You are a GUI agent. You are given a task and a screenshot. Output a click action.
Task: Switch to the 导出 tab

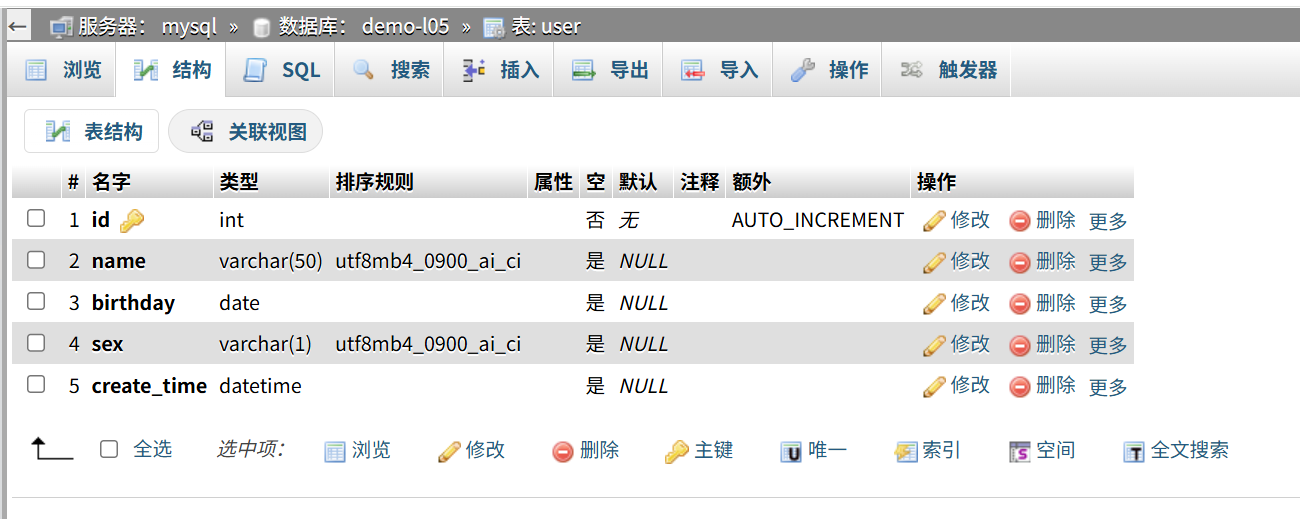[x=609, y=70]
